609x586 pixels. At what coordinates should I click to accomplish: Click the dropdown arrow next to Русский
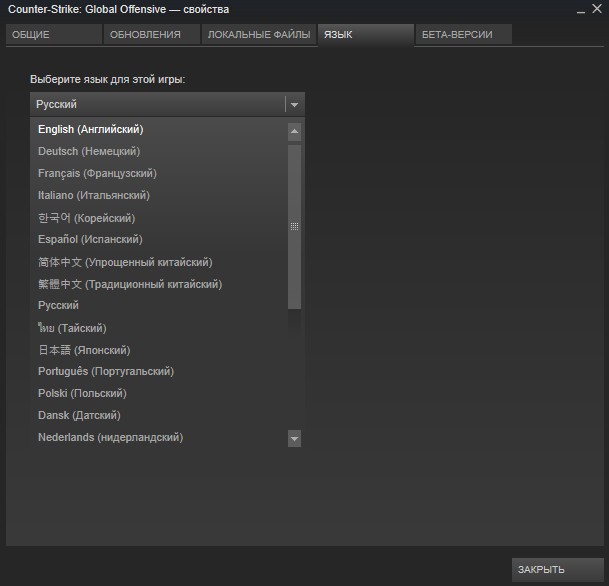(294, 104)
